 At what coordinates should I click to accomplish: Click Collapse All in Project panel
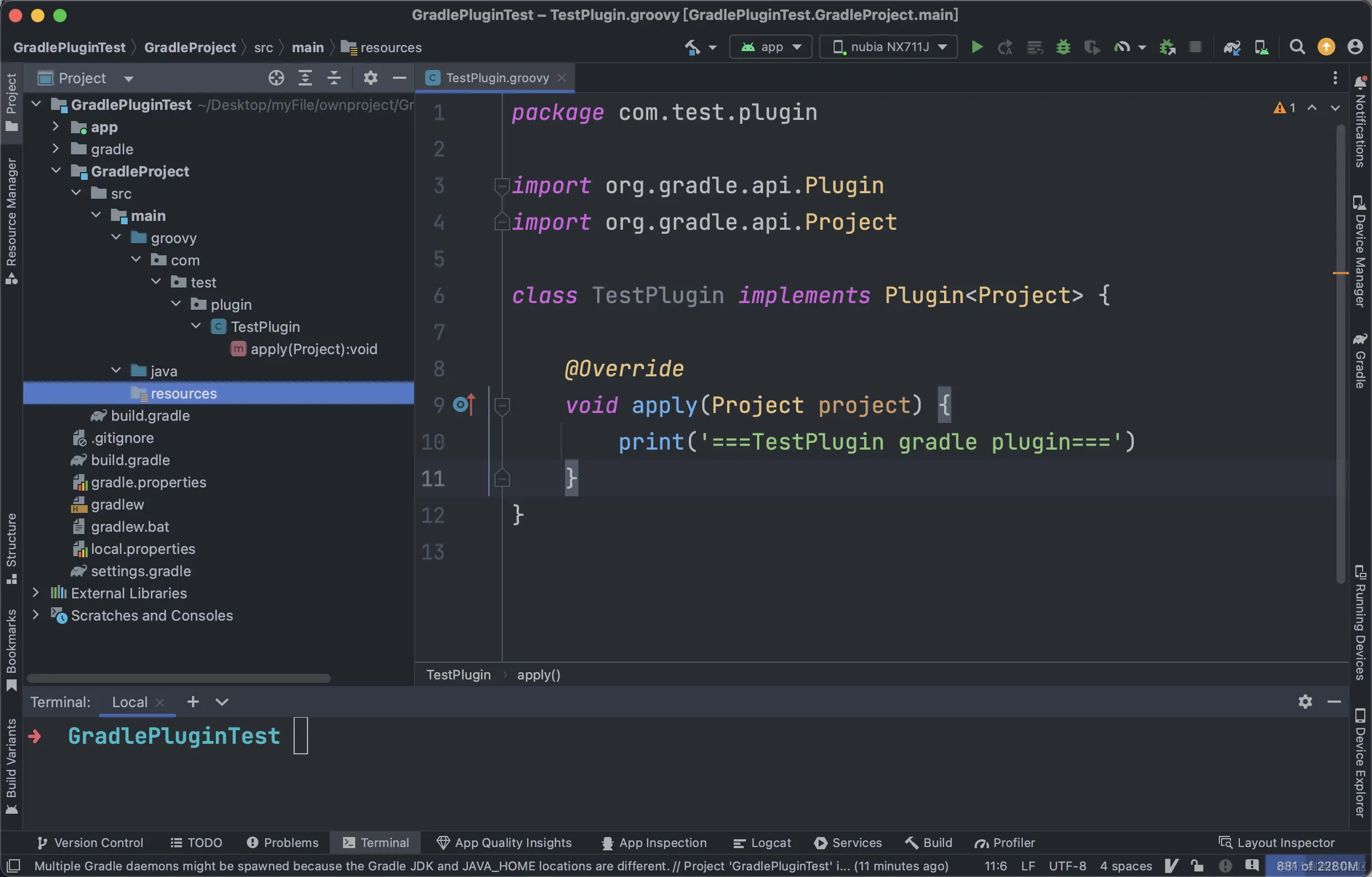tap(334, 78)
